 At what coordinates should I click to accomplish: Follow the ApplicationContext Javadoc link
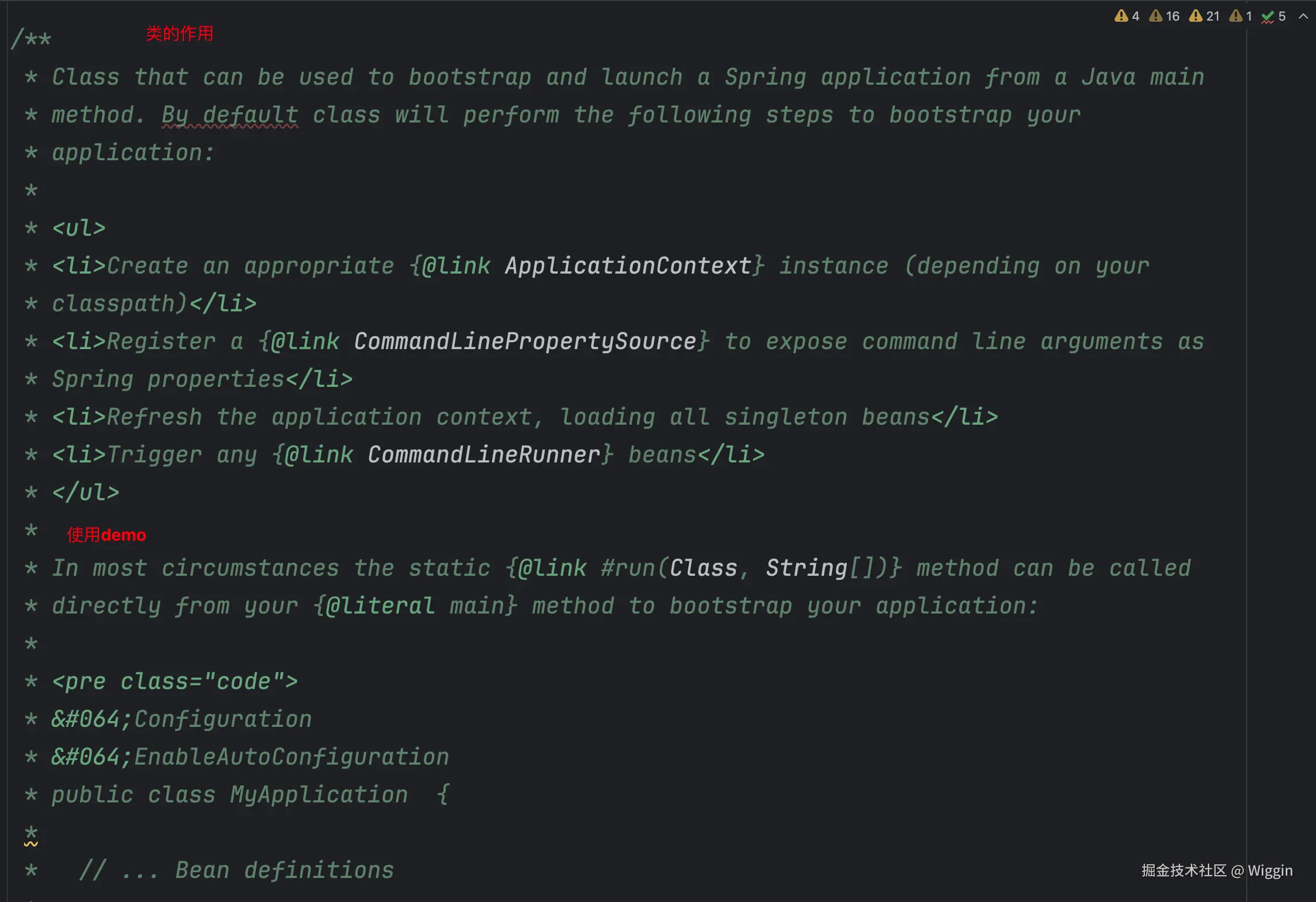[628, 266]
